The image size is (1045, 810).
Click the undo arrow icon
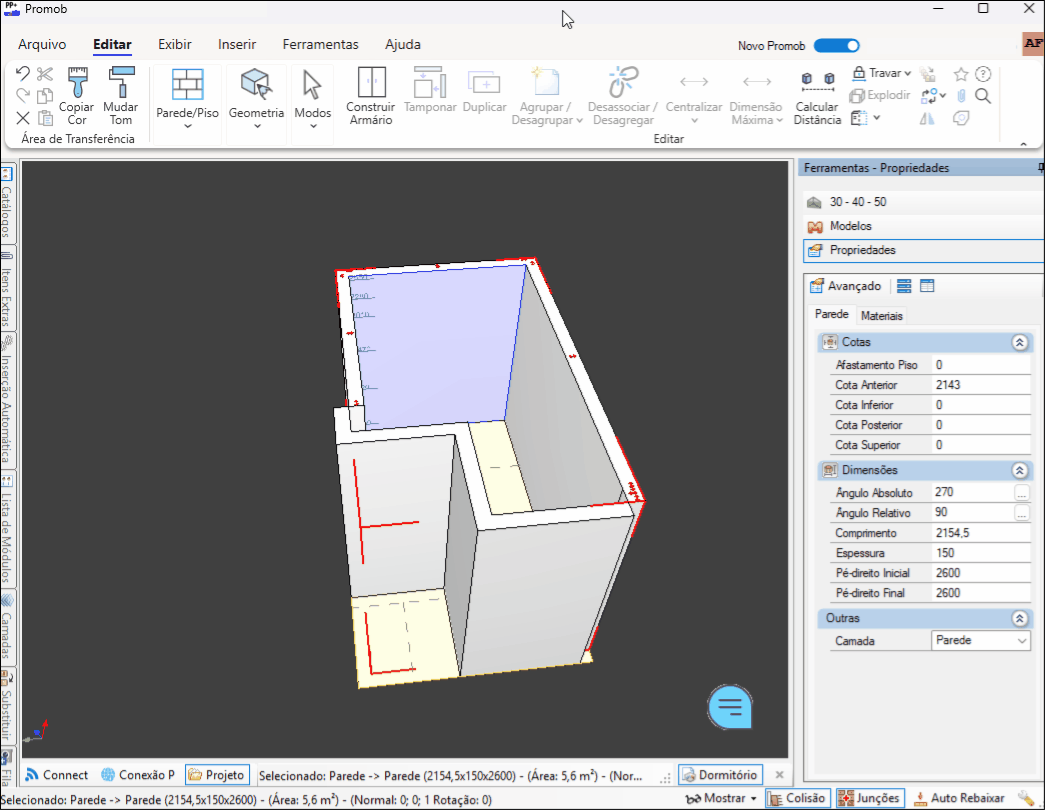pyautogui.click(x=23, y=74)
